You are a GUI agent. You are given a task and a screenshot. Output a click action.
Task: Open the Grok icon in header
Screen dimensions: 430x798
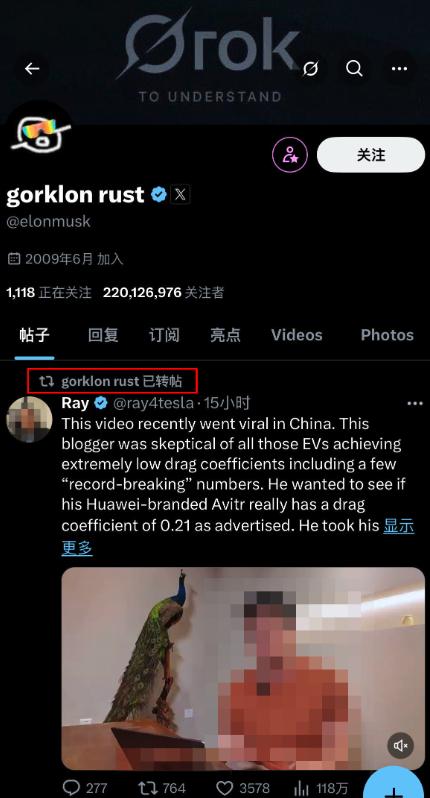[x=310, y=68]
